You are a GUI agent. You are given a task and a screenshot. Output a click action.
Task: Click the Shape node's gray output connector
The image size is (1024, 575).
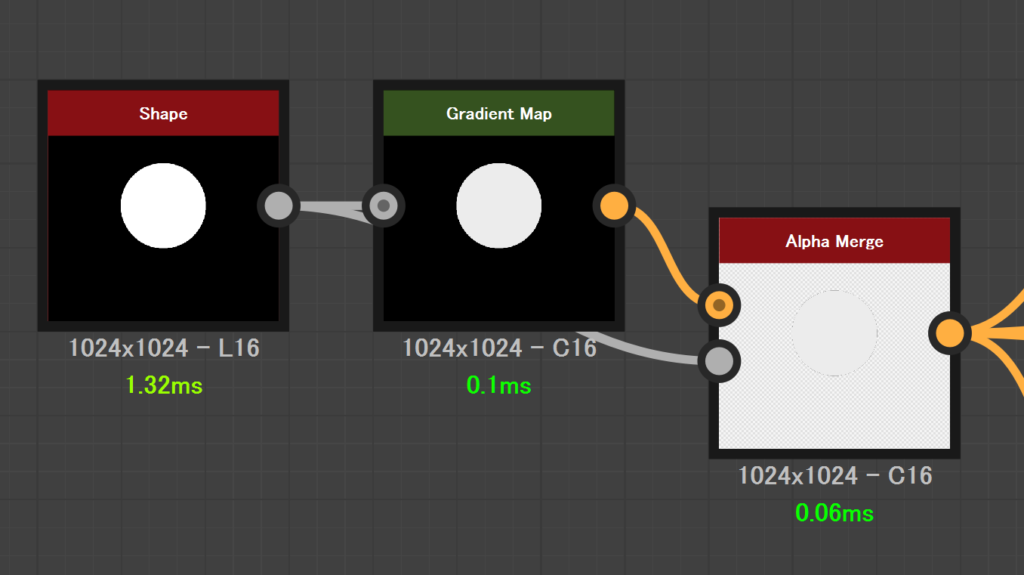tap(279, 206)
